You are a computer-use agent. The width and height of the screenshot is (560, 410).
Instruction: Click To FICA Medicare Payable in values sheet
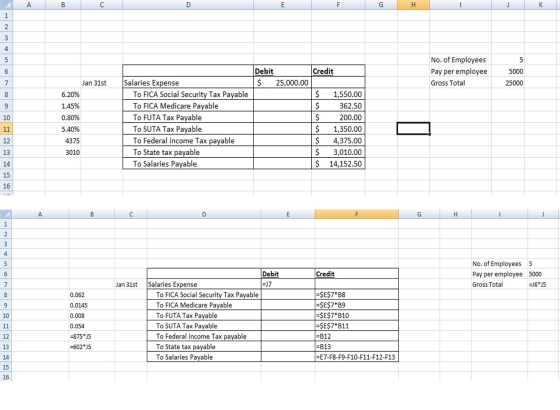(176, 106)
